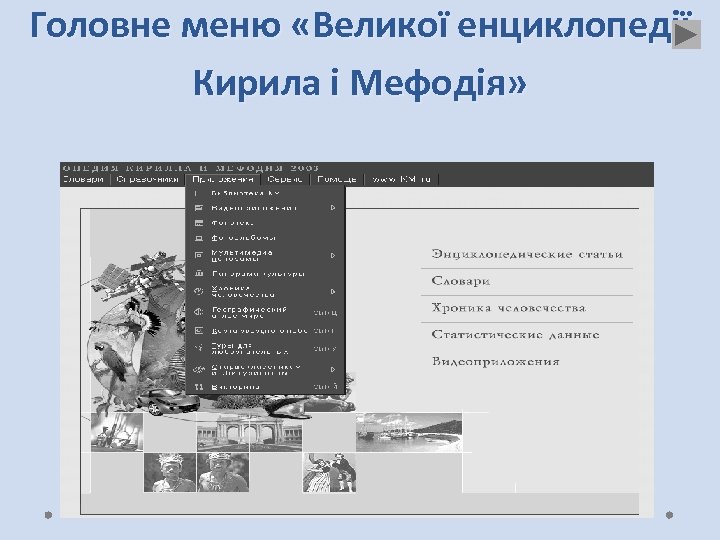Click the harbor with boats photo

click(409, 432)
